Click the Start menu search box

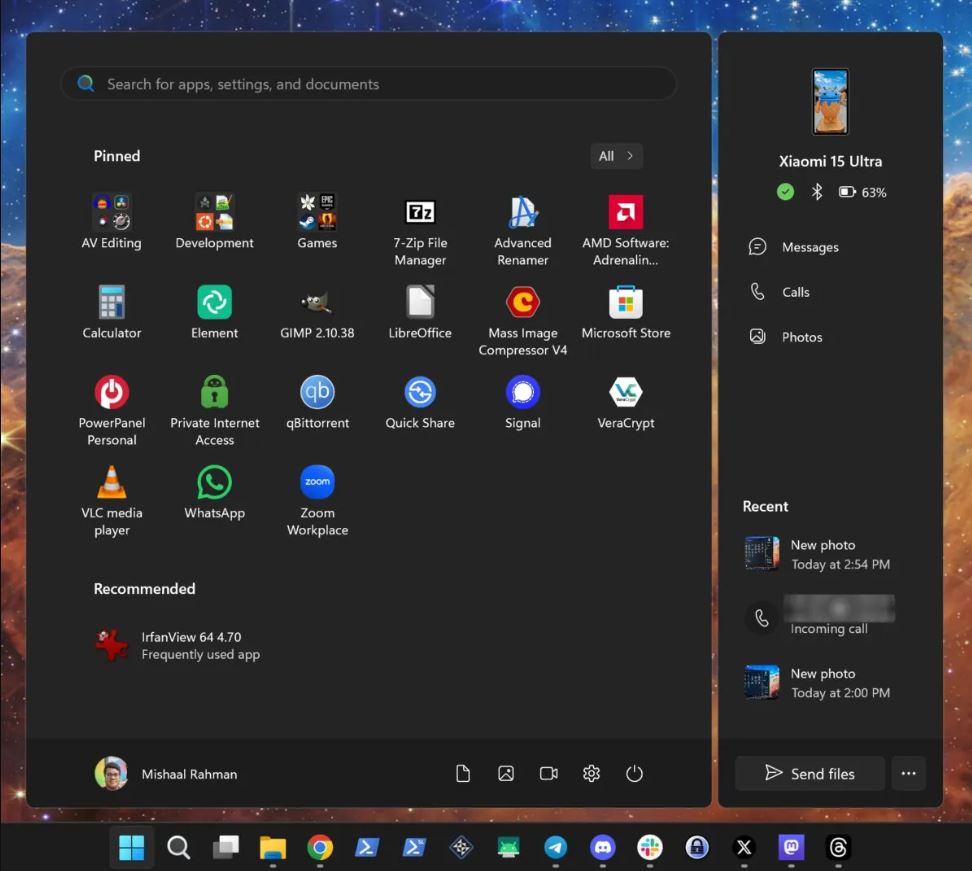[x=368, y=84]
